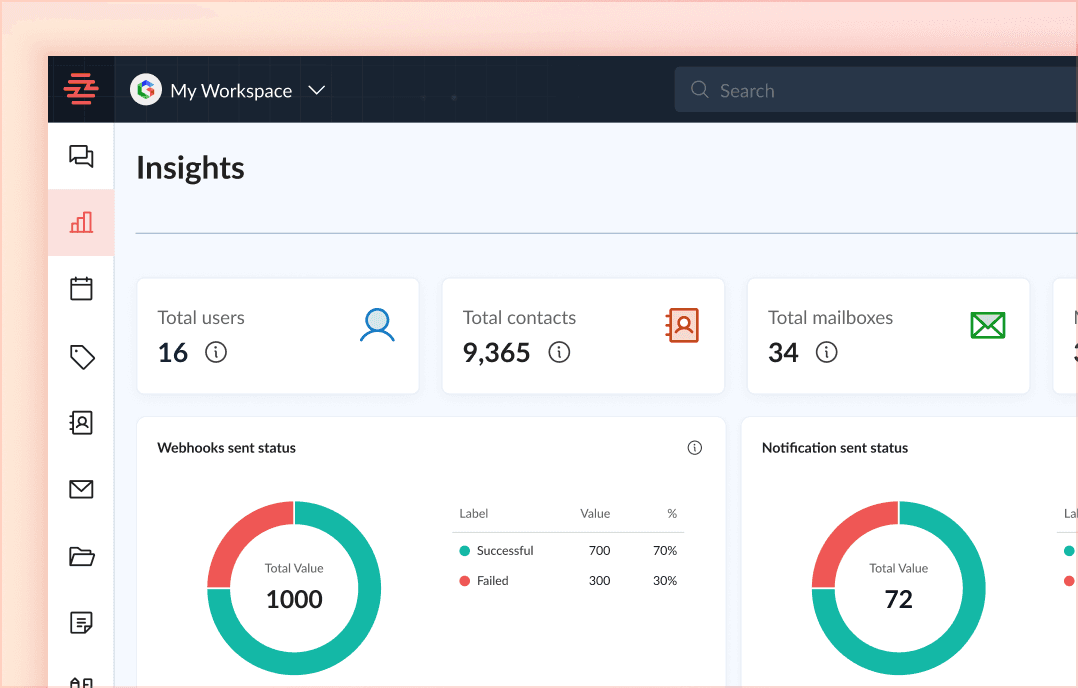The width and height of the screenshot is (1078, 688).
Task: Open the tags sidebar icon
Action: click(82, 357)
